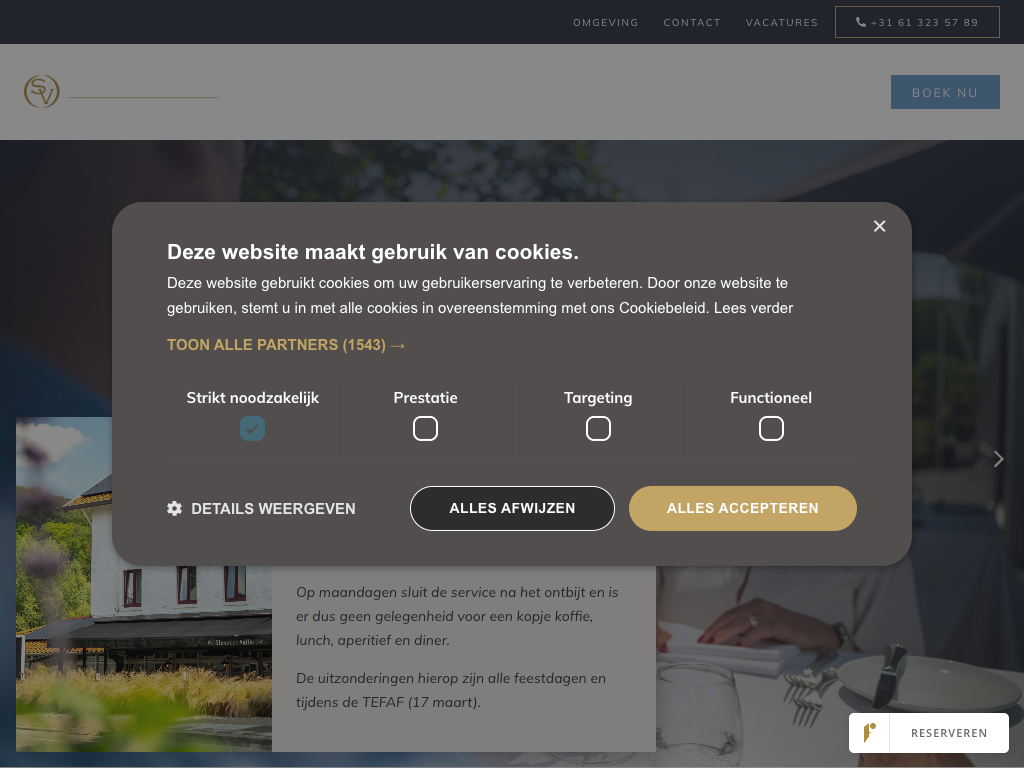Image resolution: width=1024 pixels, height=768 pixels.
Task: Check the Functioneel cookies box
Action: [771, 428]
